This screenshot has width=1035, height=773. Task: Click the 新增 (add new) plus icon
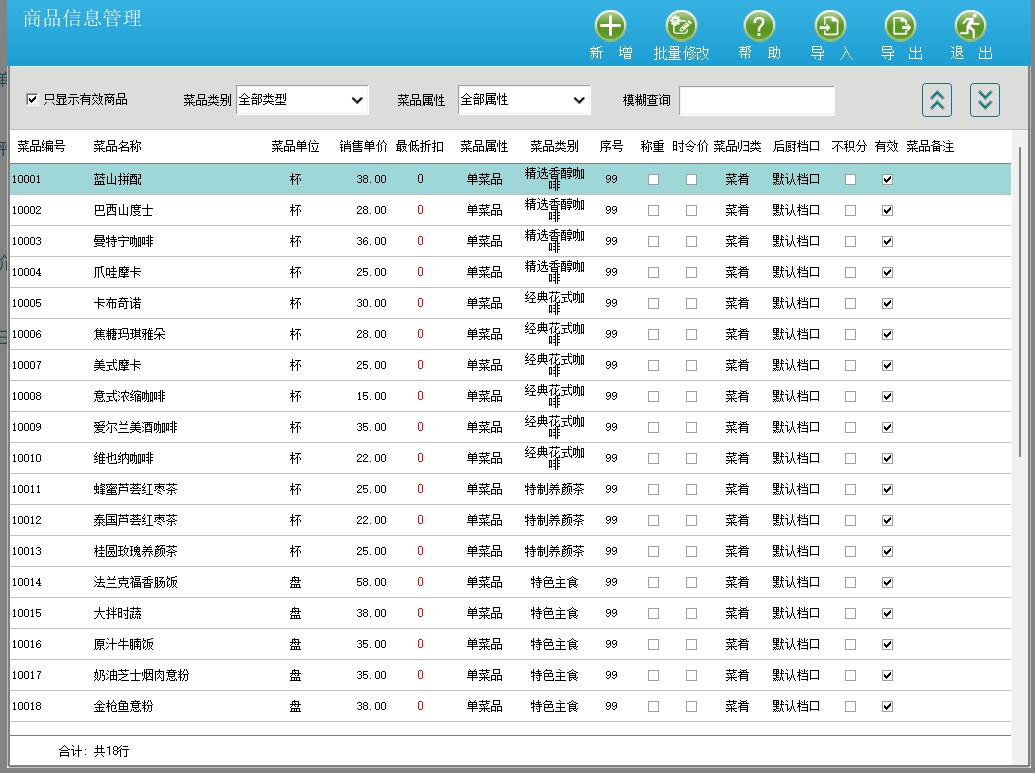(x=610, y=27)
